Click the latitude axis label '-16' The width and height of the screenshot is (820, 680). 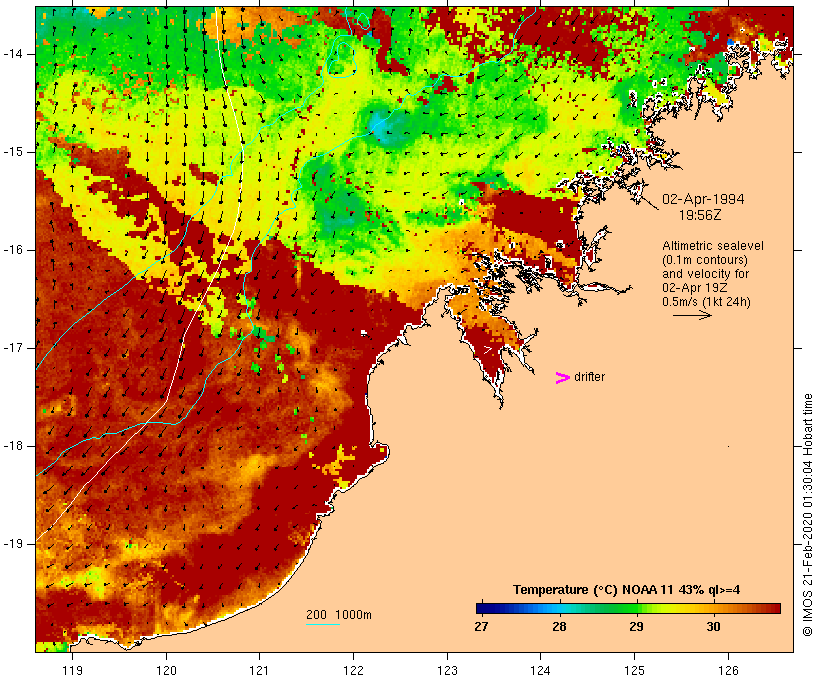pos(13,250)
